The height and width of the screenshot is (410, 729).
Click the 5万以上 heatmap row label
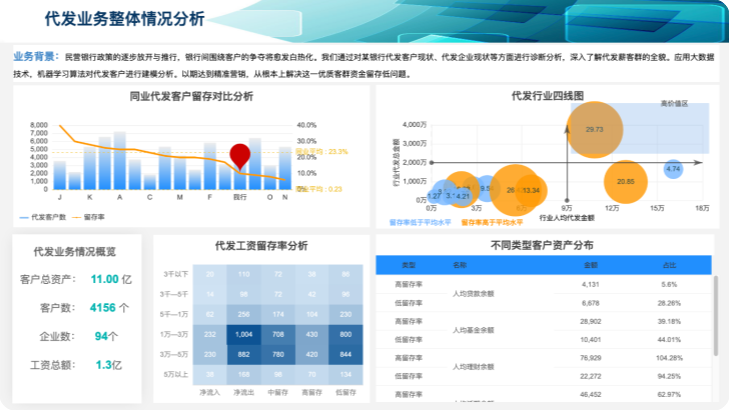click(x=176, y=374)
